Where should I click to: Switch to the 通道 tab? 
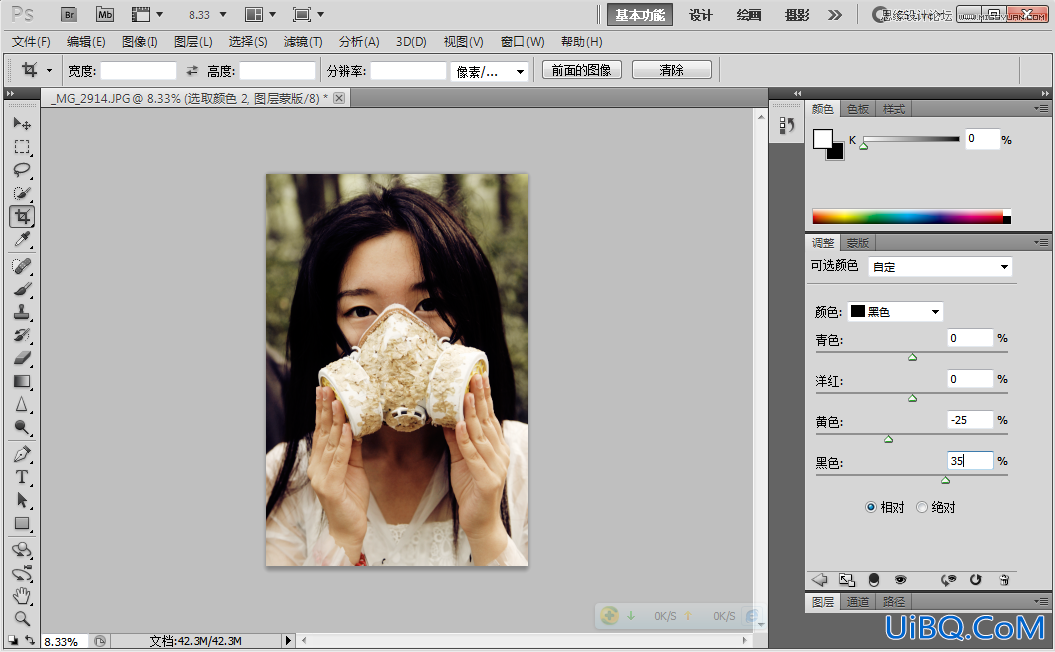click(x=858, y=602)
